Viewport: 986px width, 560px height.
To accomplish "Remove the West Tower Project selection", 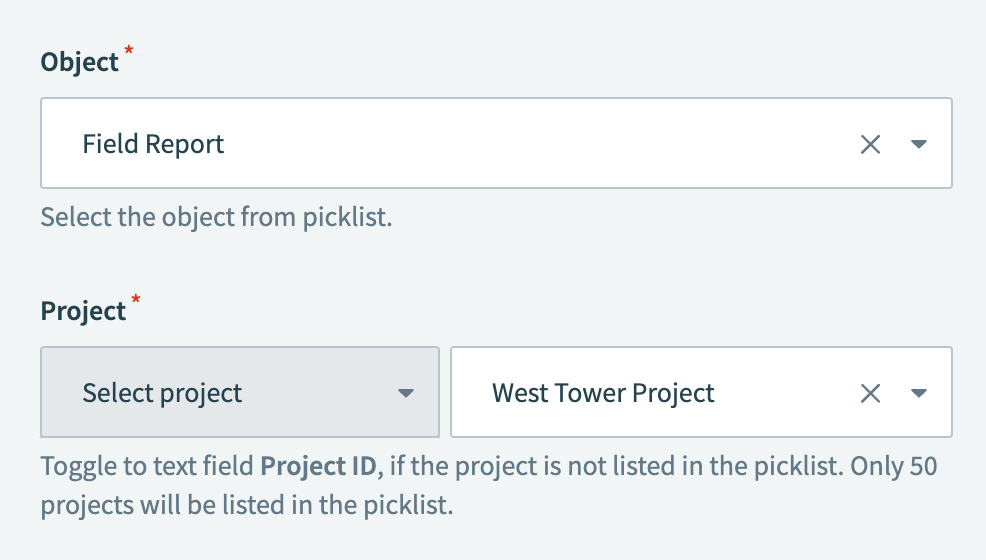I will click(x=870, y=393).
